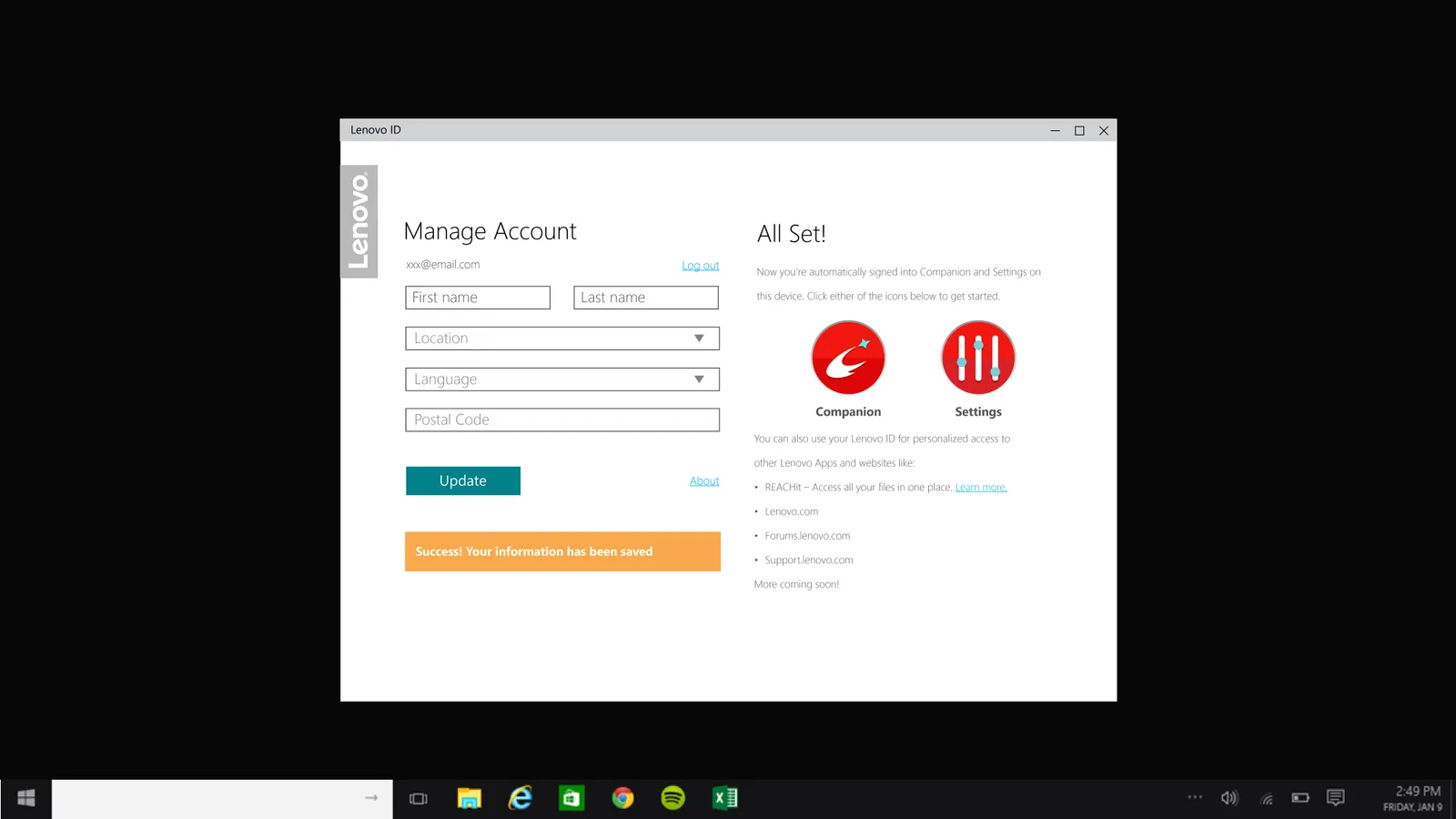Viewport: 1456px width, 819px height.
Task: Click the success information saved banner
Action: [x=562, y=551]
